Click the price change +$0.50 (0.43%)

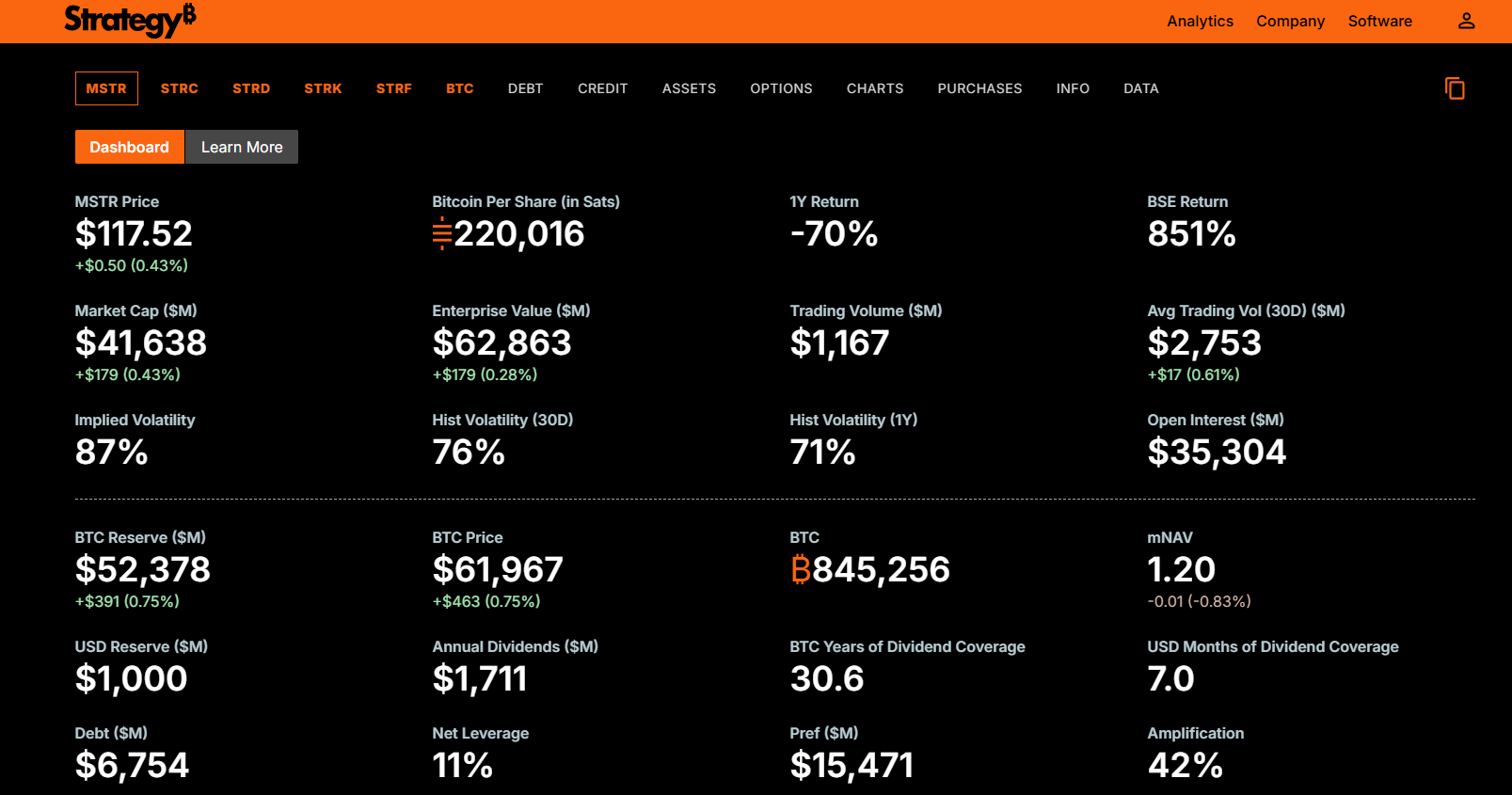132,265
